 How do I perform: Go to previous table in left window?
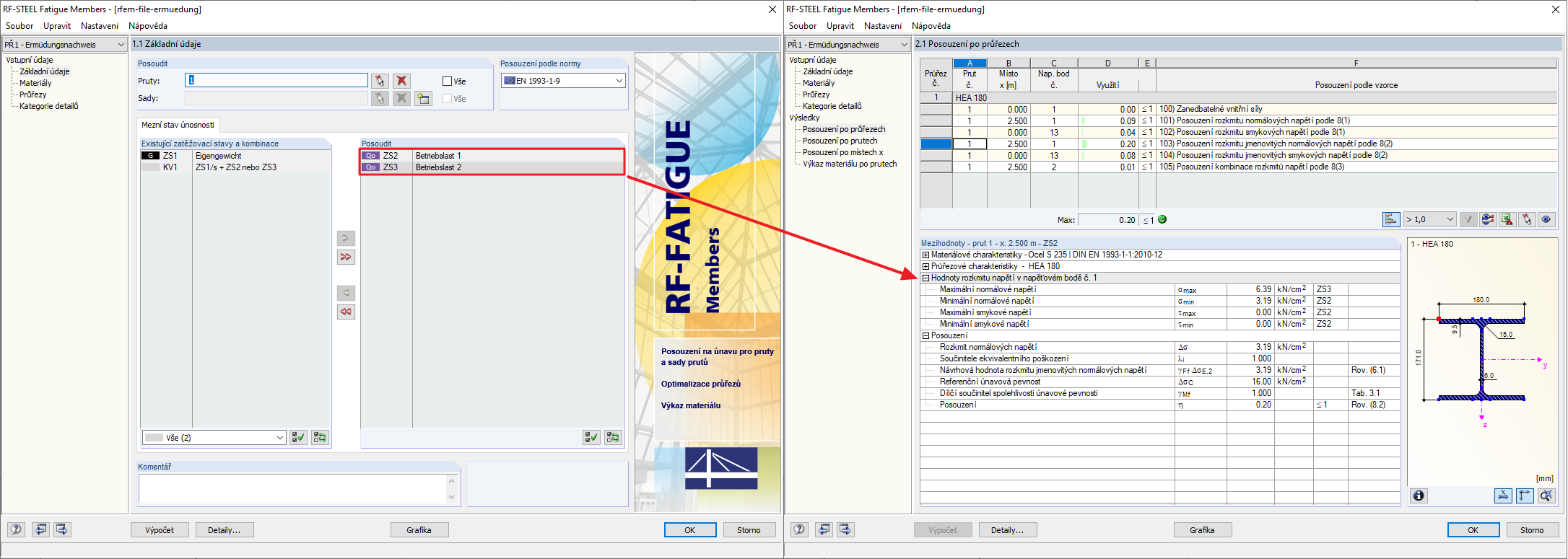point(41,529)
